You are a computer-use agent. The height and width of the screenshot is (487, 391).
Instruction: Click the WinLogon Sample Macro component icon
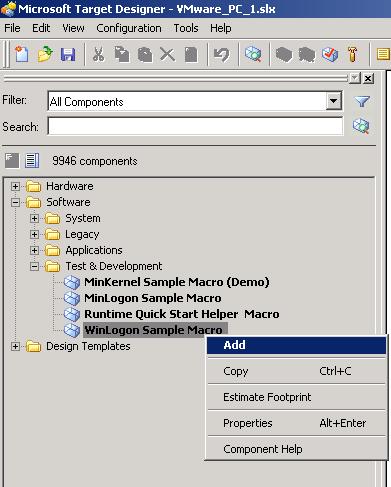tap(72, 330)
